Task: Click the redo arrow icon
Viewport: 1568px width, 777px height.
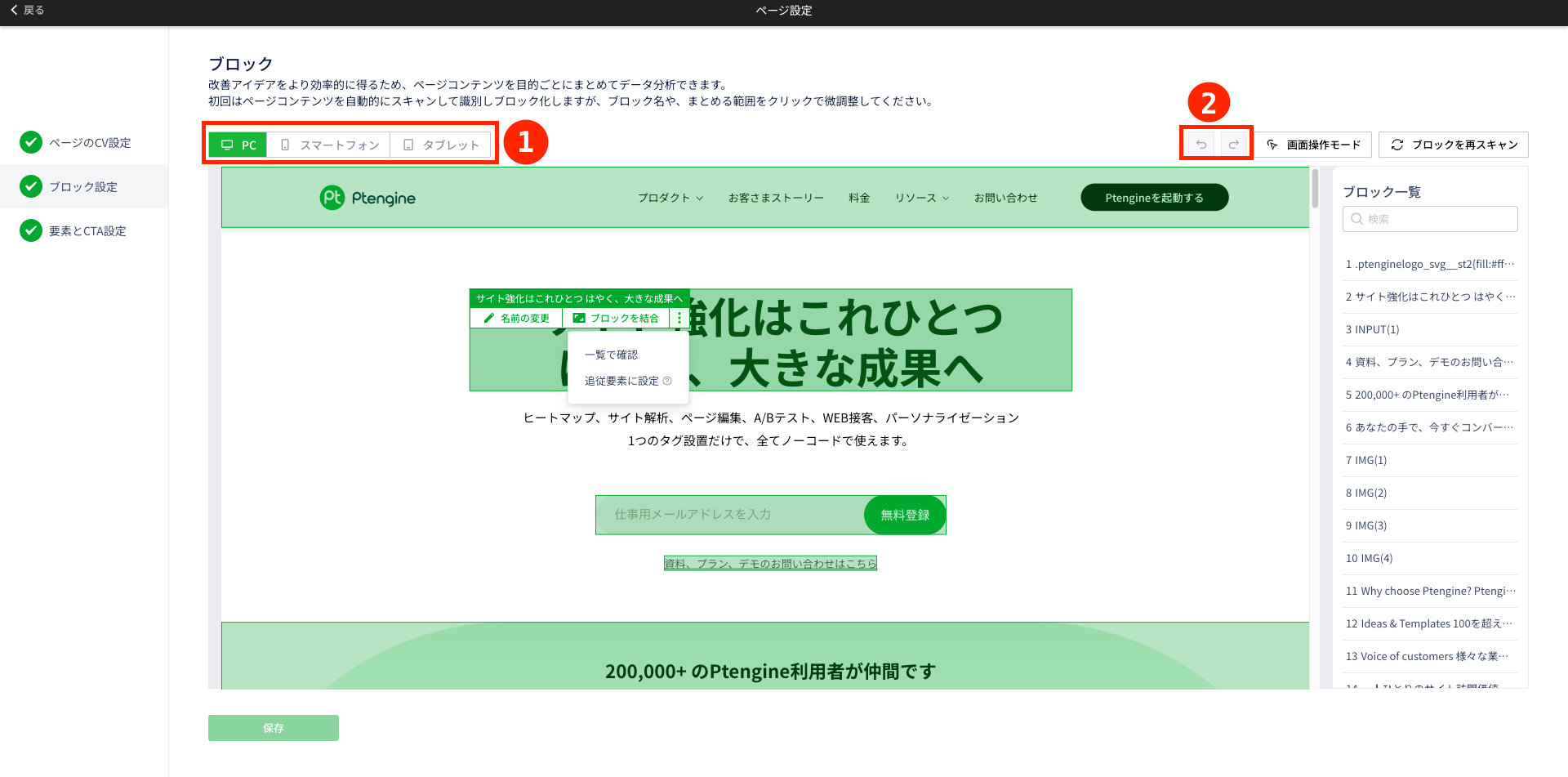Action: [x=1234, y=145]
